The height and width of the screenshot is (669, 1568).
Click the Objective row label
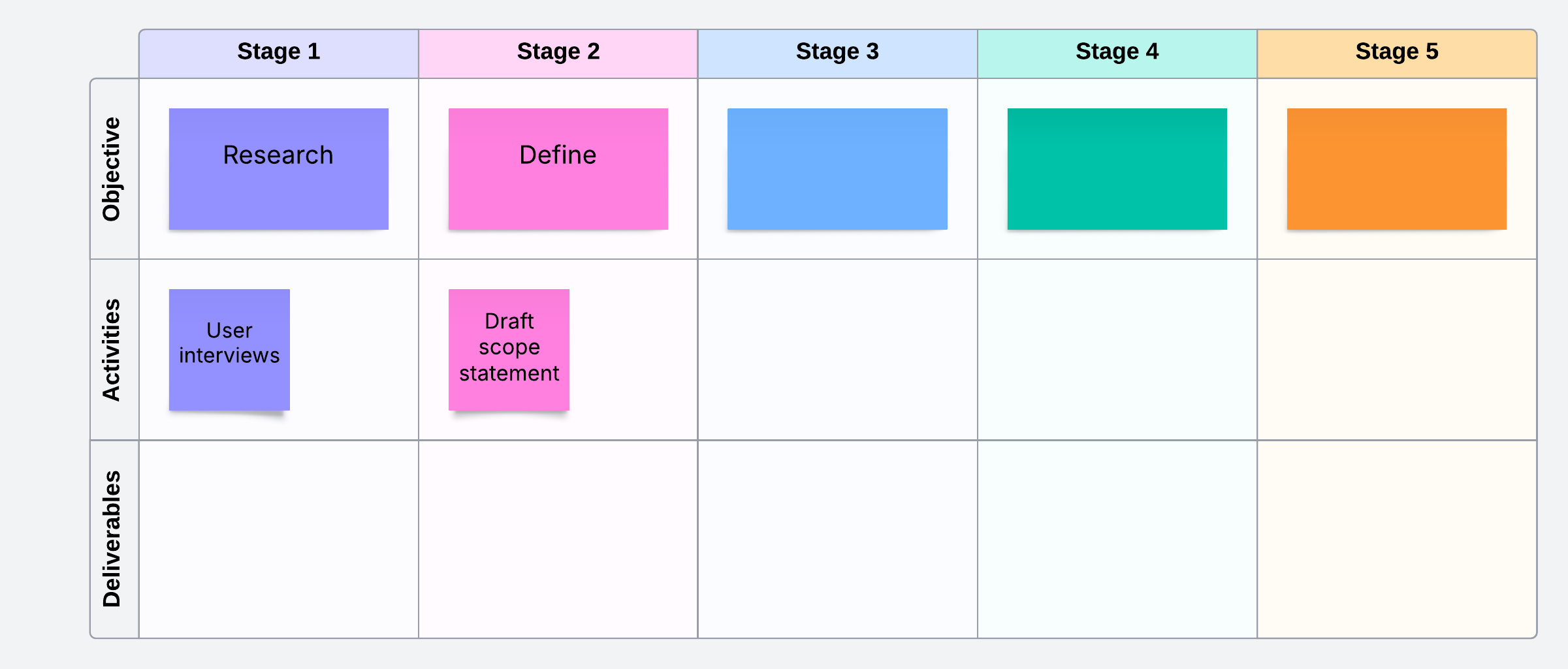[x=112, y=169]
